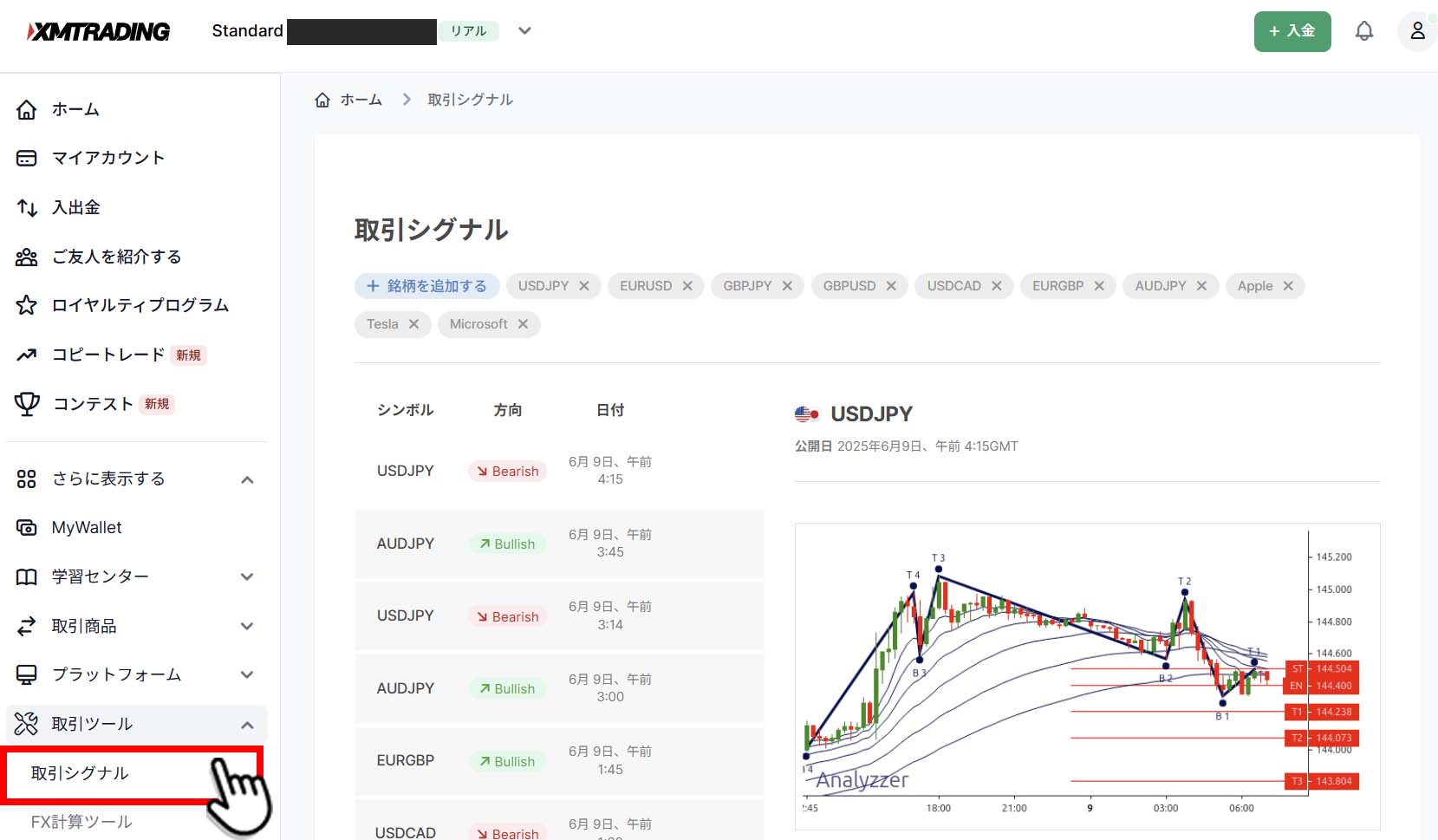The width and height of the screenshot is (1438, 840).
Task: Open the account selector dropdown chevron
Action: point(524,31)
